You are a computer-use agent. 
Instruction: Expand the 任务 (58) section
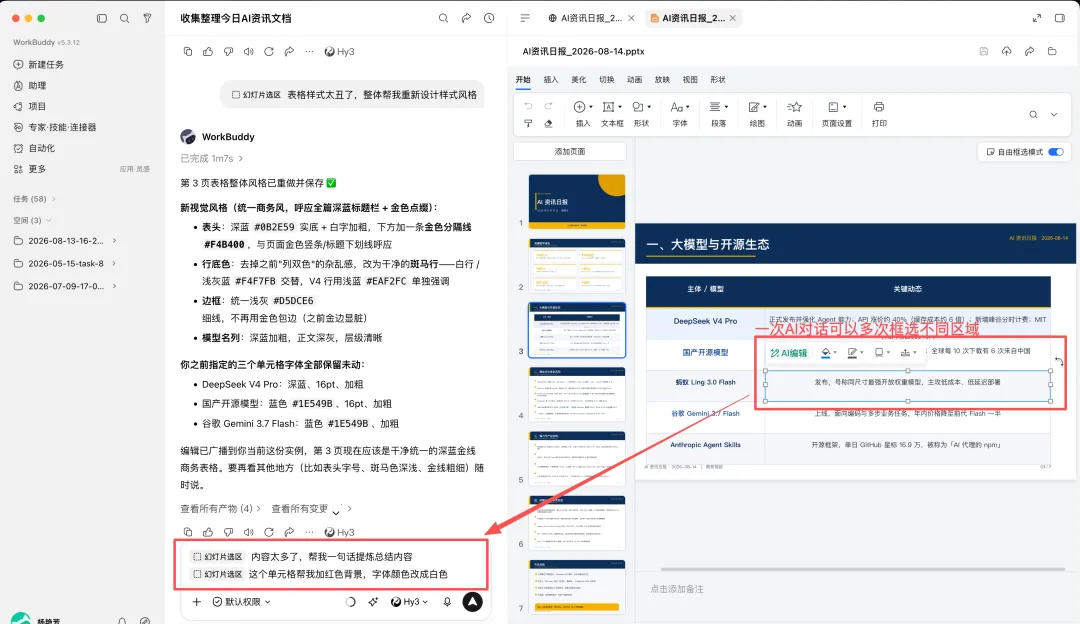click(x=34, y=199)
